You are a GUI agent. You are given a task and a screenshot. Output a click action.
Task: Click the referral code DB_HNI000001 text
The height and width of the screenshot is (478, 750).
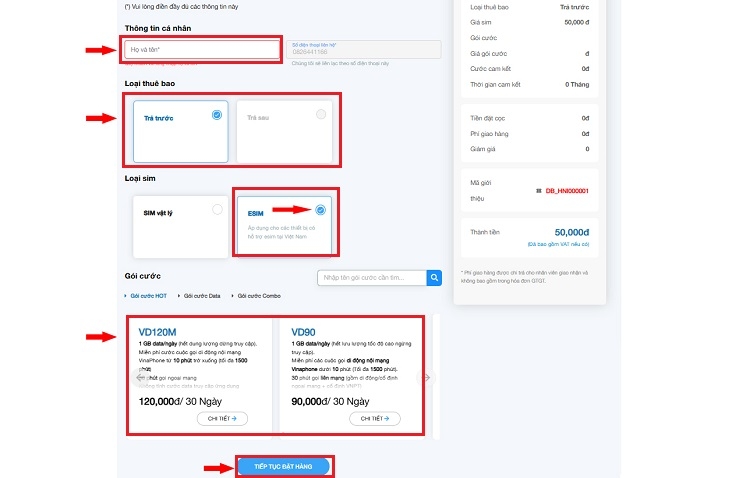[566, 190]
